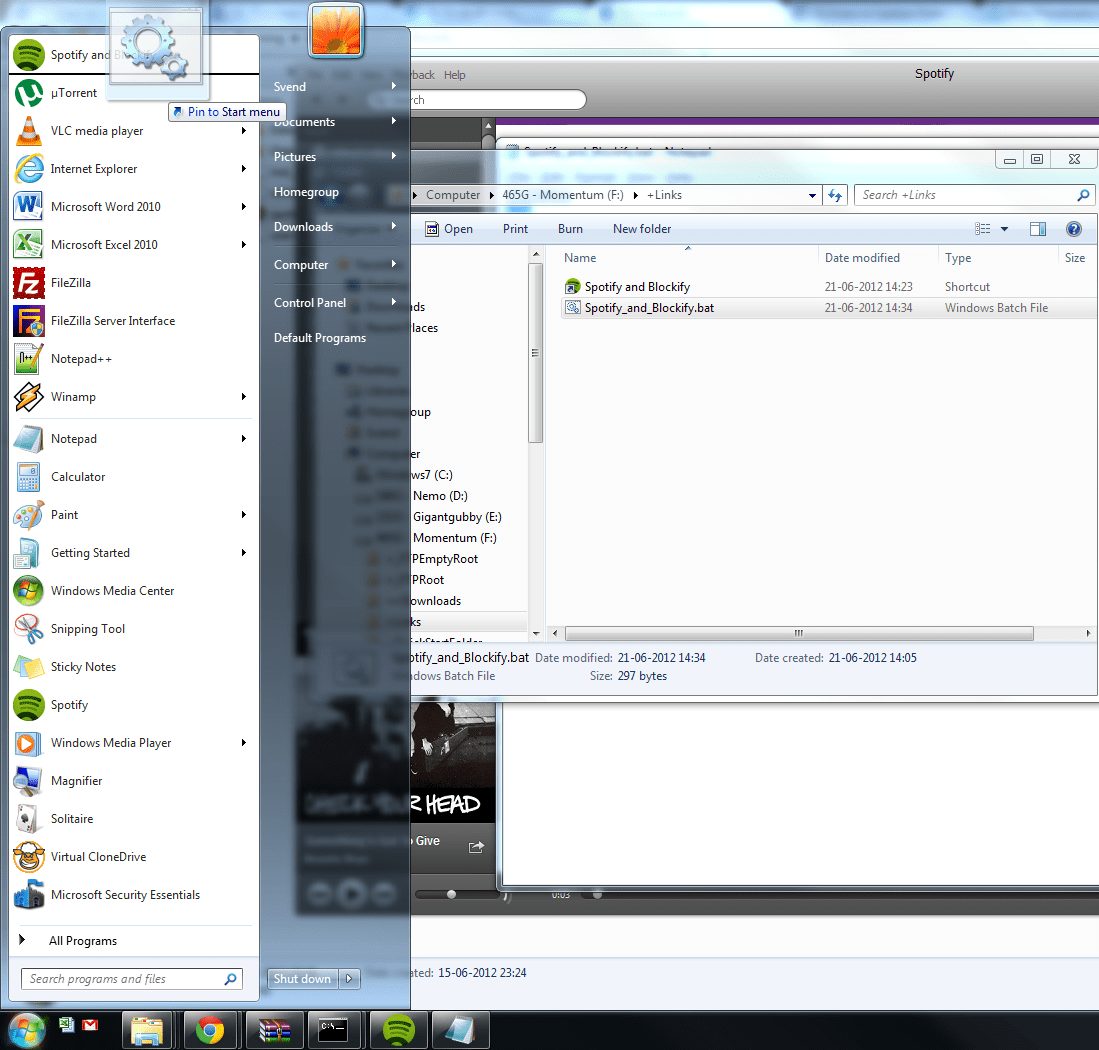Open Homegroup link
Image resolution: width=1099 pixels, height=1050 pixels.
click(x=334, y=192)
